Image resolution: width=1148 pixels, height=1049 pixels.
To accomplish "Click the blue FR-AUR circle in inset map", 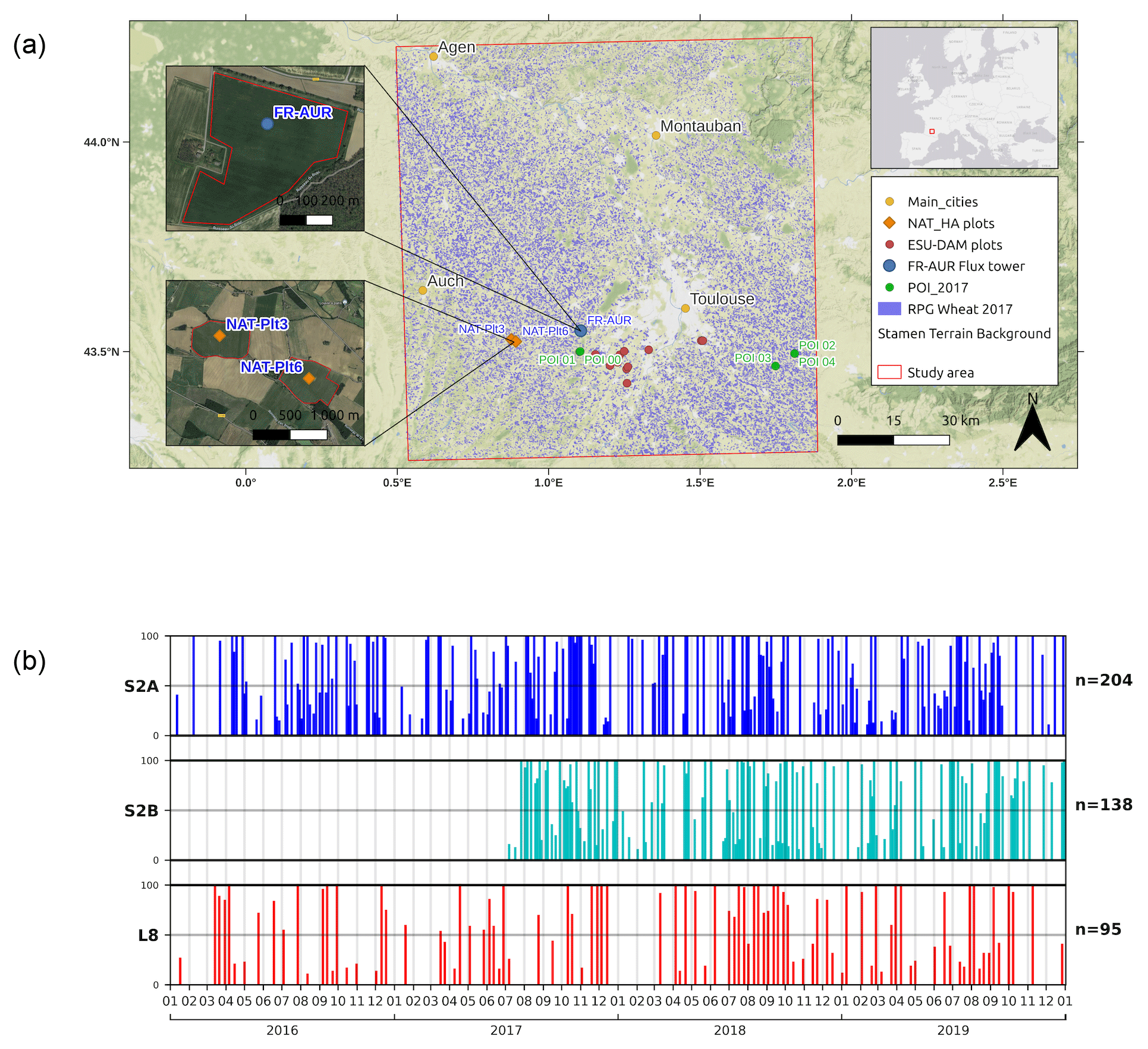I will (x=268, y=124).
